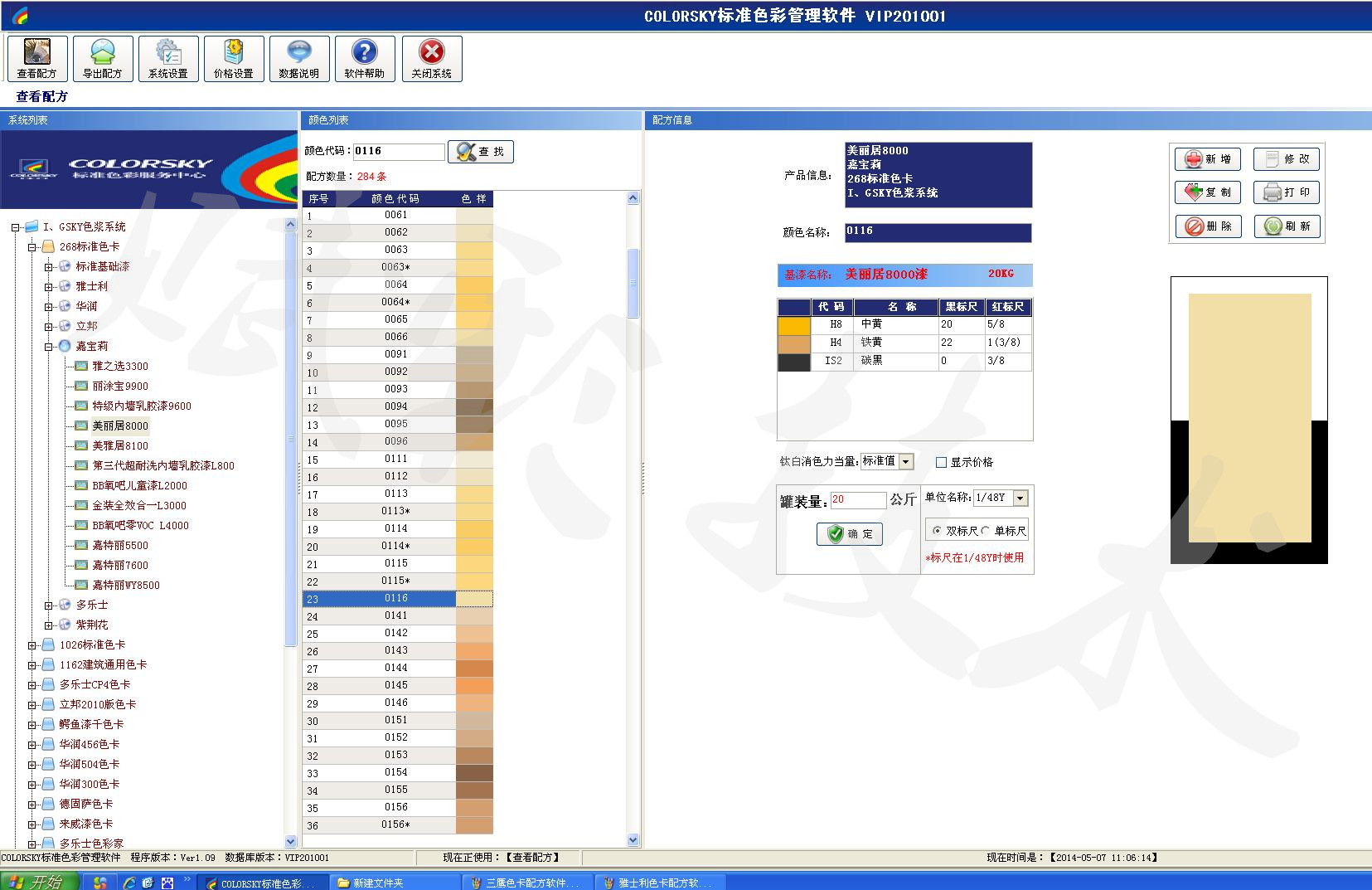Expand the 多乐士 tree node
The width and height of the screenshot is (1372, 890).
[49, 605]
